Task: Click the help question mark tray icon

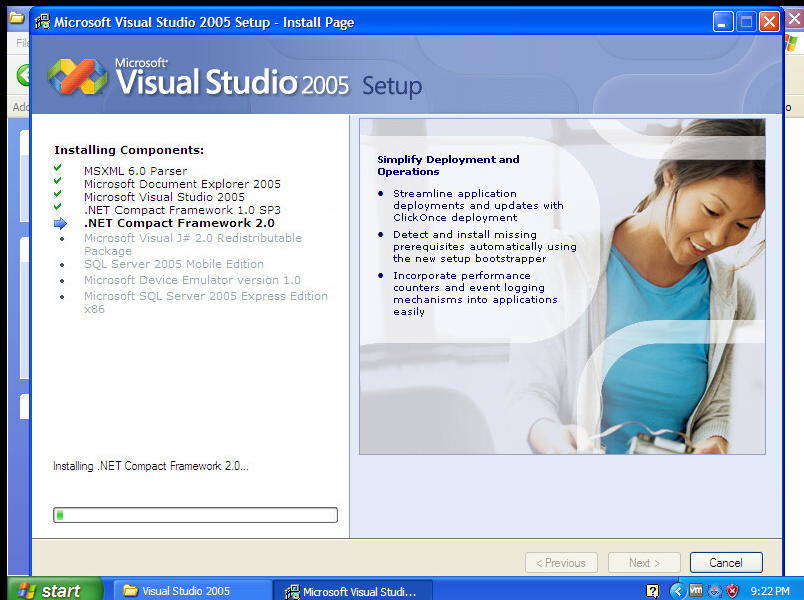Action: 652,591
